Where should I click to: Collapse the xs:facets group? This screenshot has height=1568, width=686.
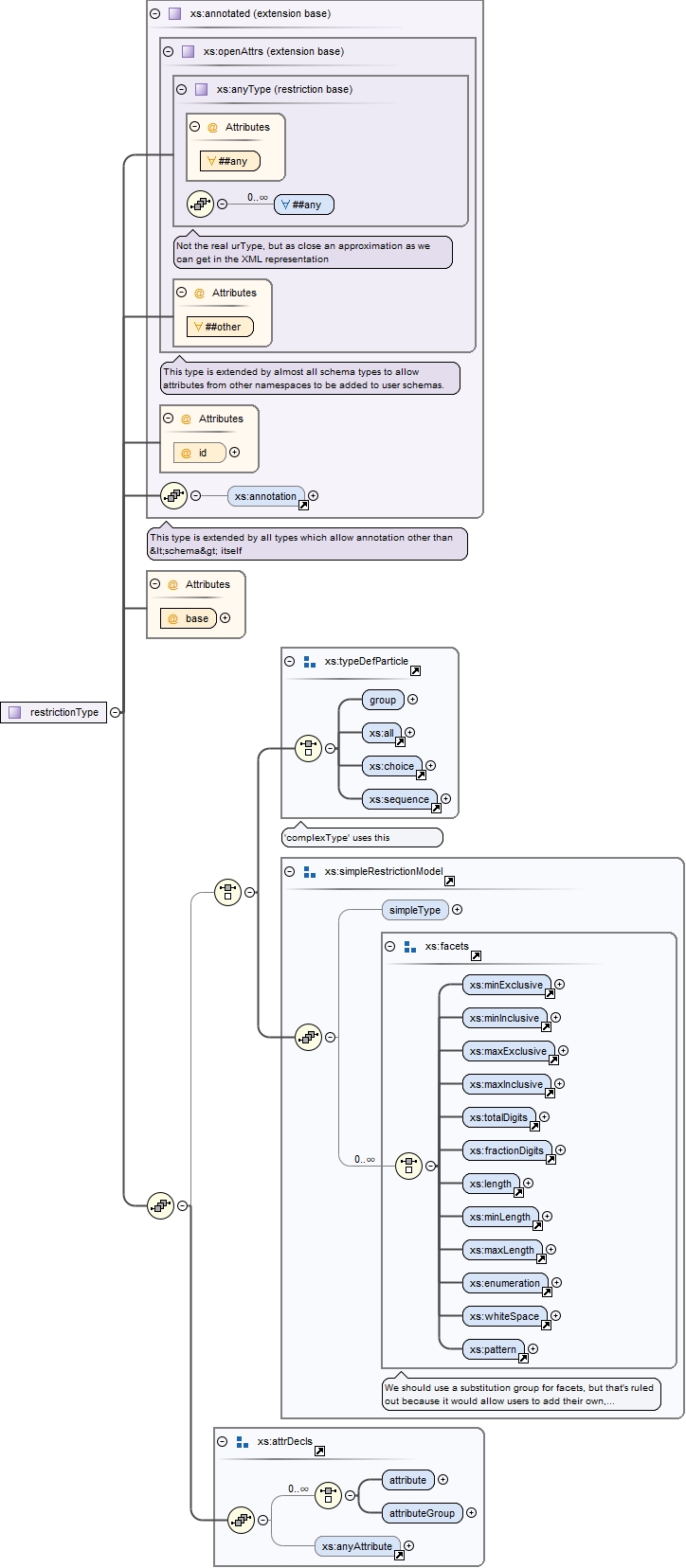point(390,946)
